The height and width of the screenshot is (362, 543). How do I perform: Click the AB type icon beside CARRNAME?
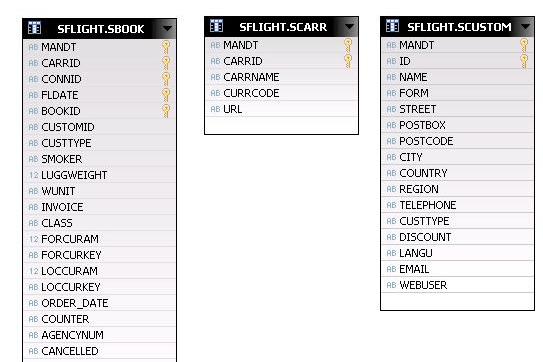click(x=215, y=77)
